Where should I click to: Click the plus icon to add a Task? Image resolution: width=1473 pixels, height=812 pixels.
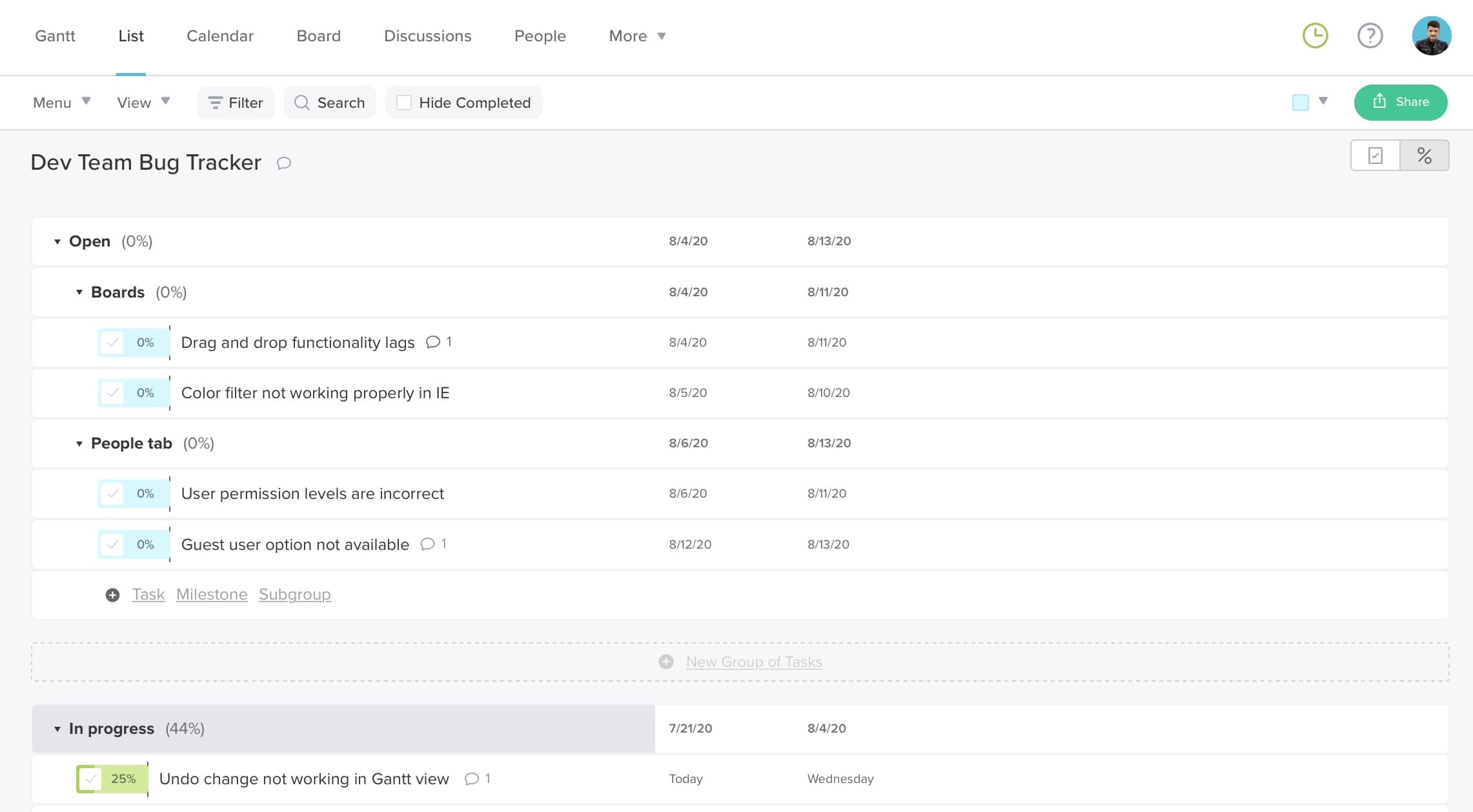click(113, 594)
